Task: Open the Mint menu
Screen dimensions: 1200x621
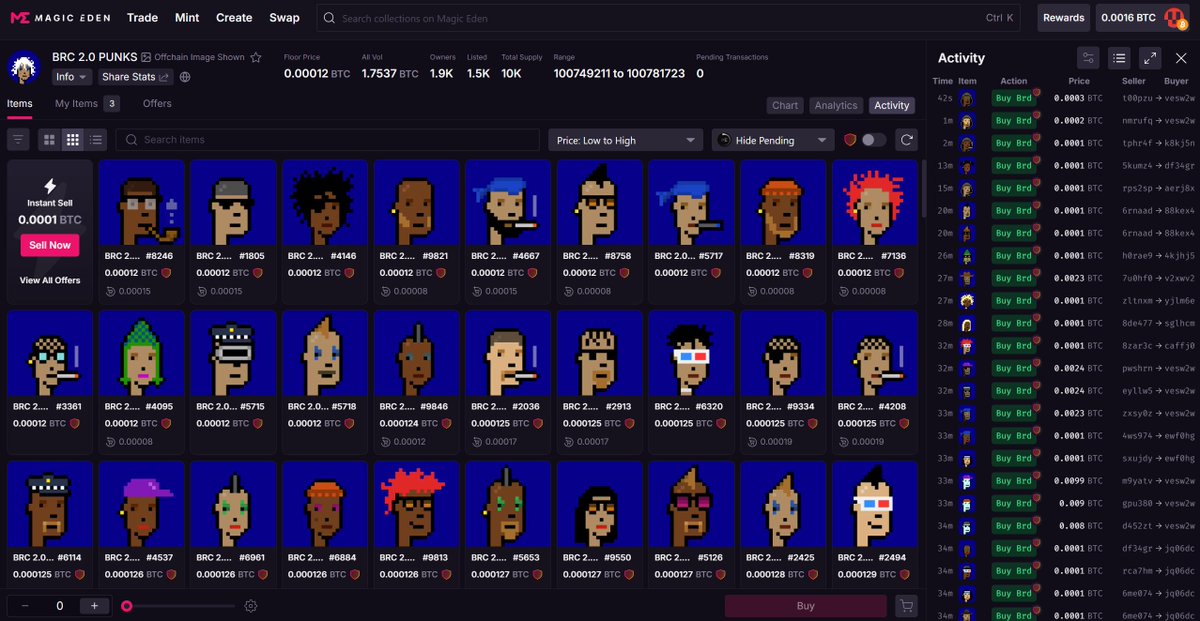Action: tap(187, 17)
